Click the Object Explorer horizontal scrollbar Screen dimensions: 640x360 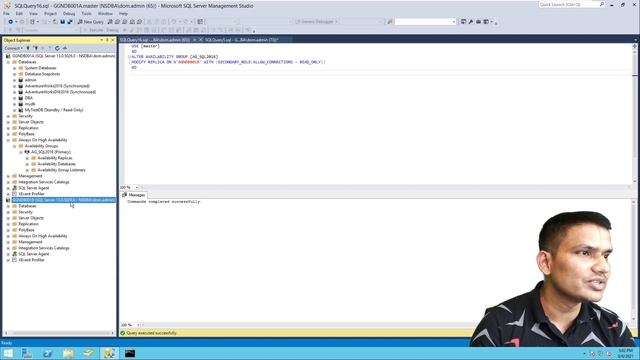(x=59, y=333)
